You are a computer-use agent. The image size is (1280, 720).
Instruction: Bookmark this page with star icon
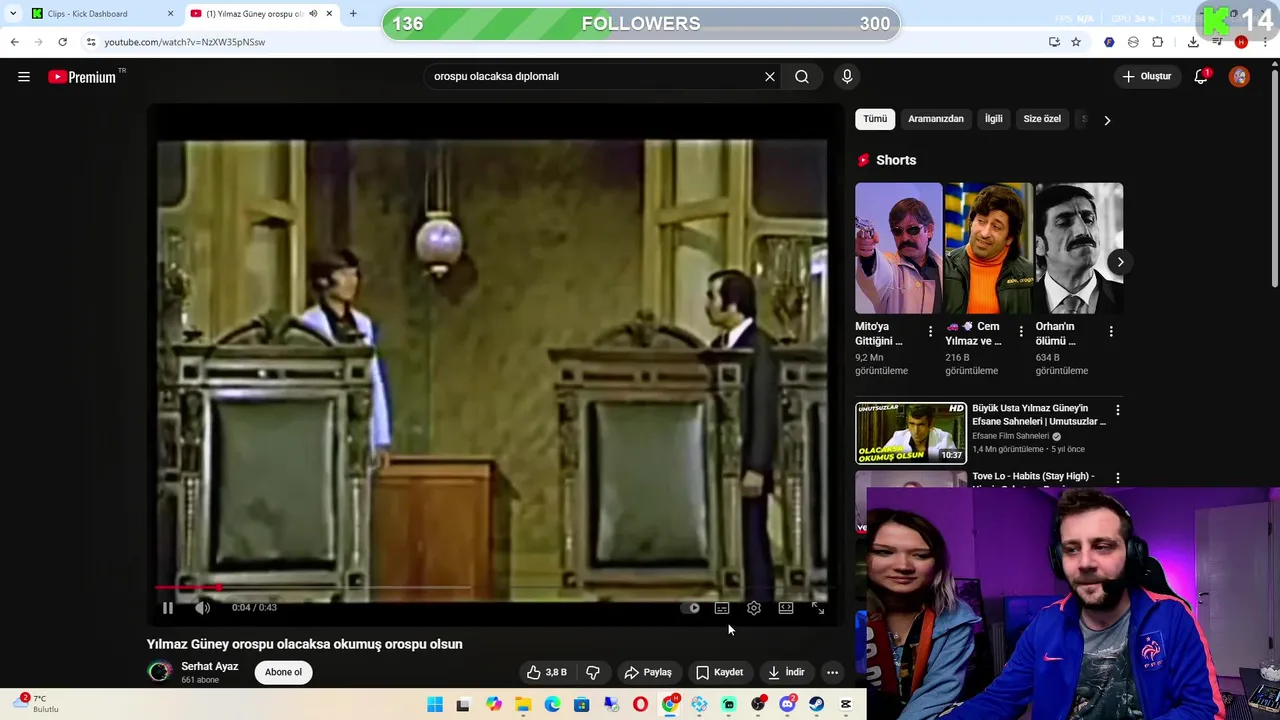(1076, 42)
